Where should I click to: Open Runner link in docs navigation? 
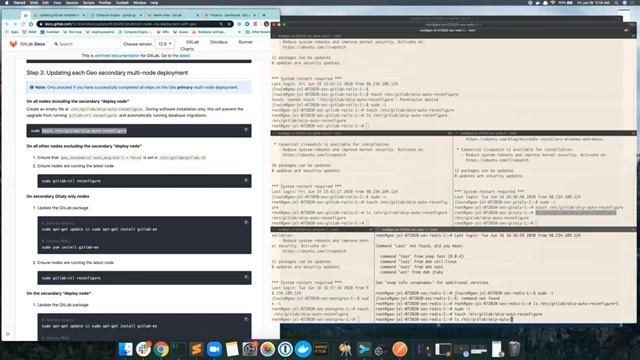pos(246,42)
